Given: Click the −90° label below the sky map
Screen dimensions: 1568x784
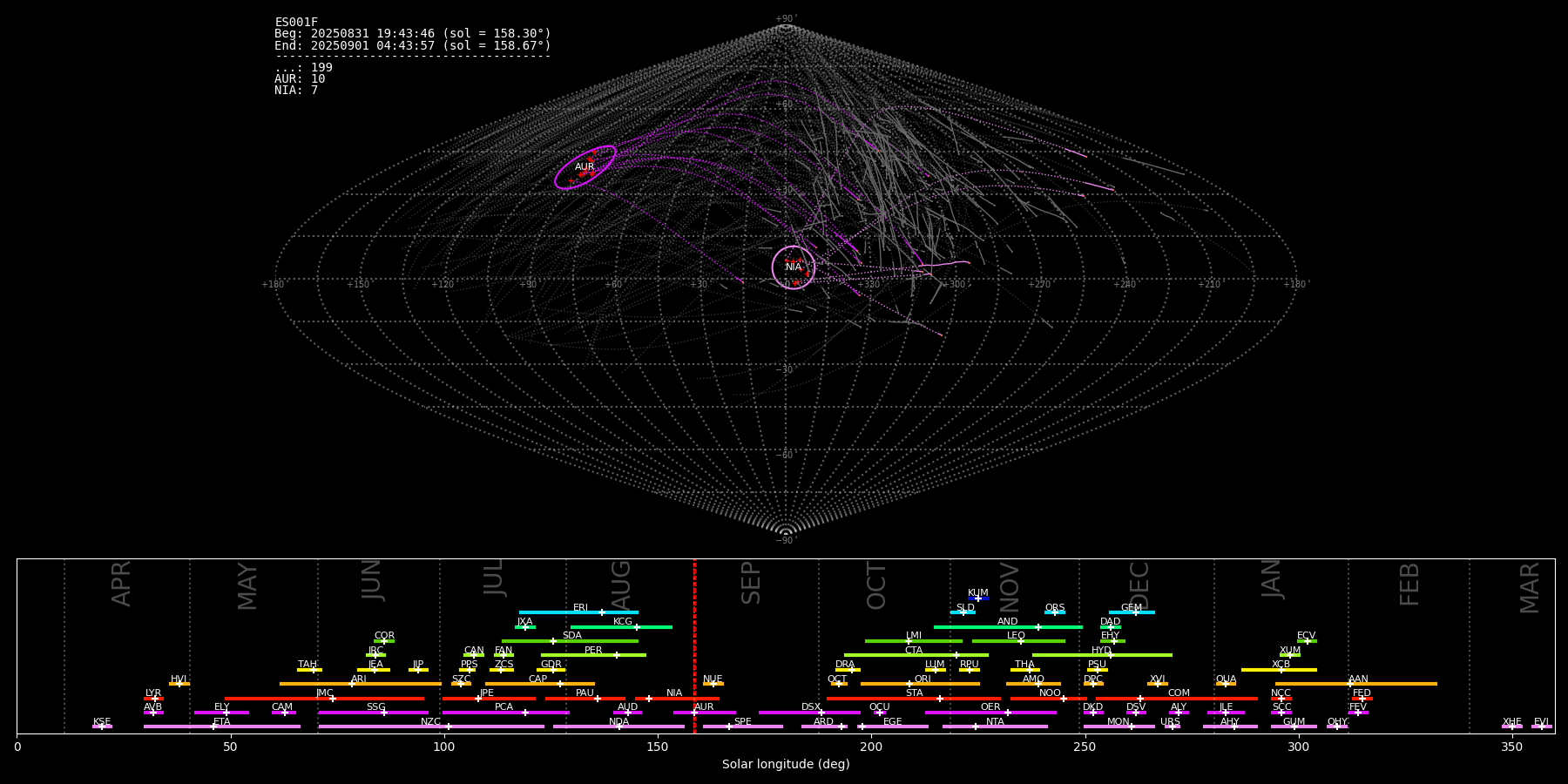Looking at the screenshot, I should (786, 541).
